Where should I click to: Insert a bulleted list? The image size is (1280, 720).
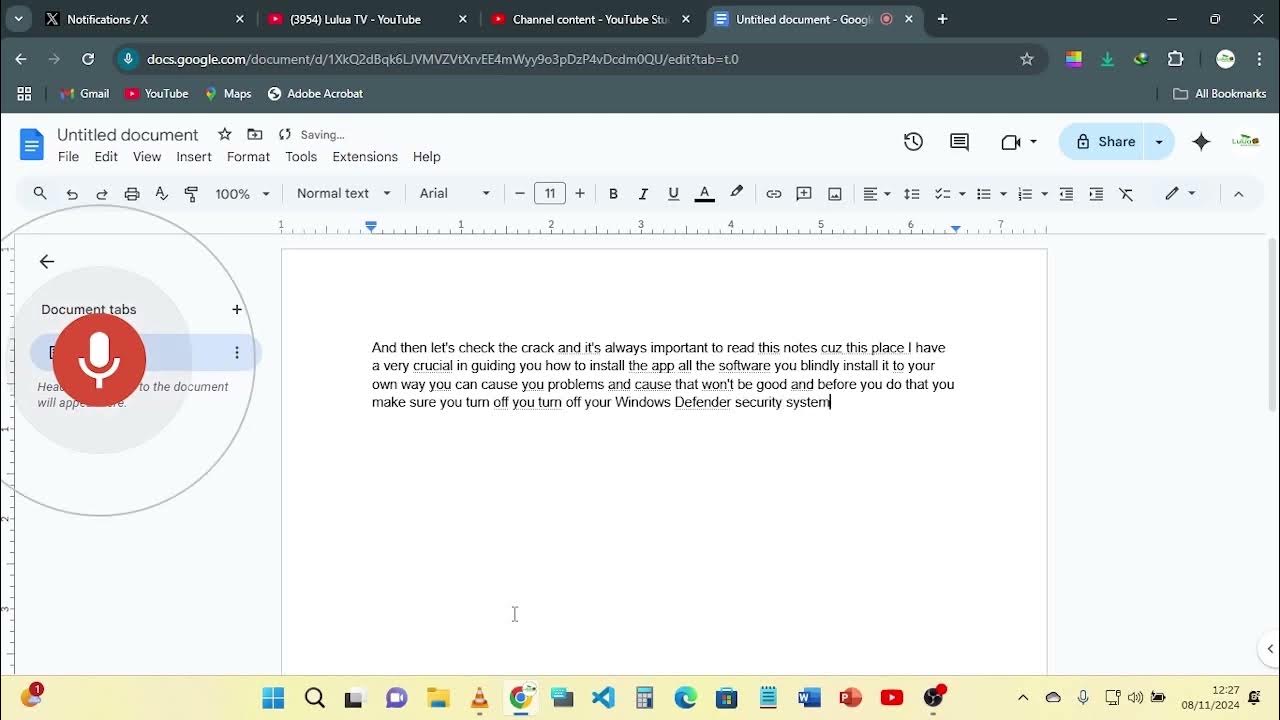(984, 194)
